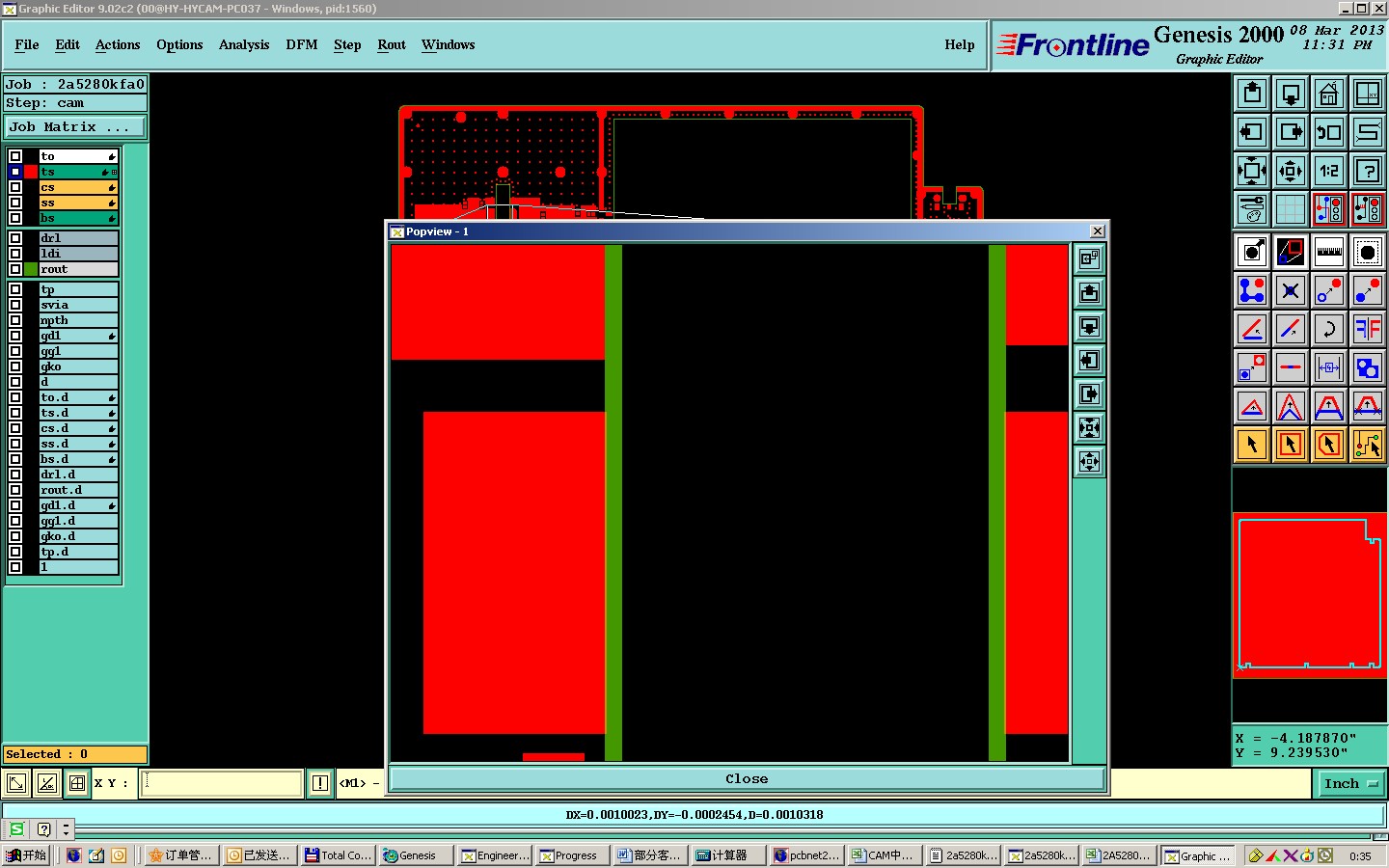
Task: Select the rotate arrow tool
Action: (x=1329, y=329)
